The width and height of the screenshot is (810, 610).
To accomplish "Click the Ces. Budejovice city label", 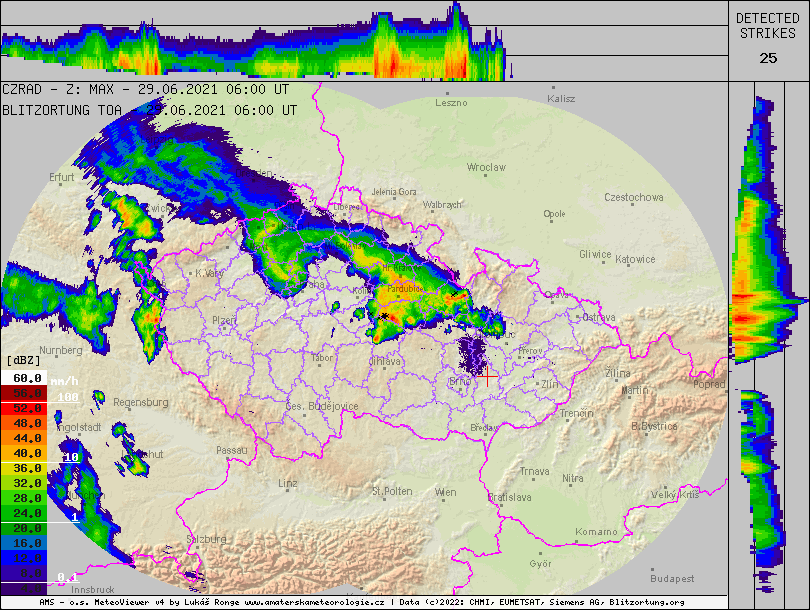I will pos(322,406).
